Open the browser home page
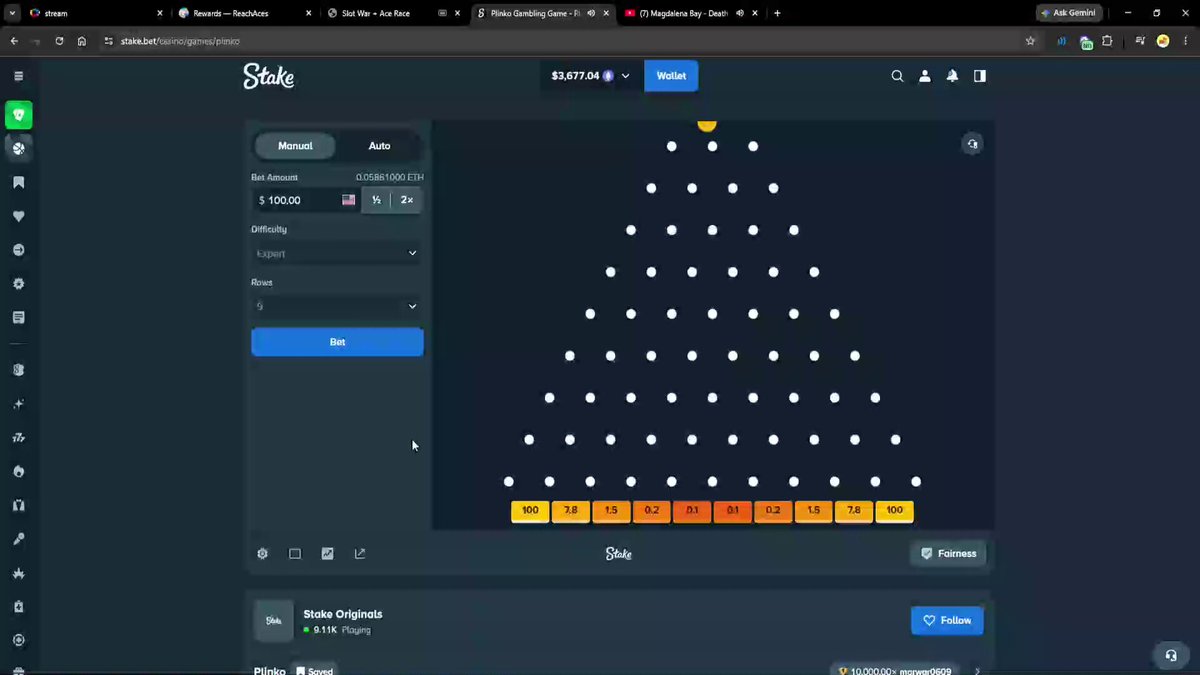 [81, 41]
